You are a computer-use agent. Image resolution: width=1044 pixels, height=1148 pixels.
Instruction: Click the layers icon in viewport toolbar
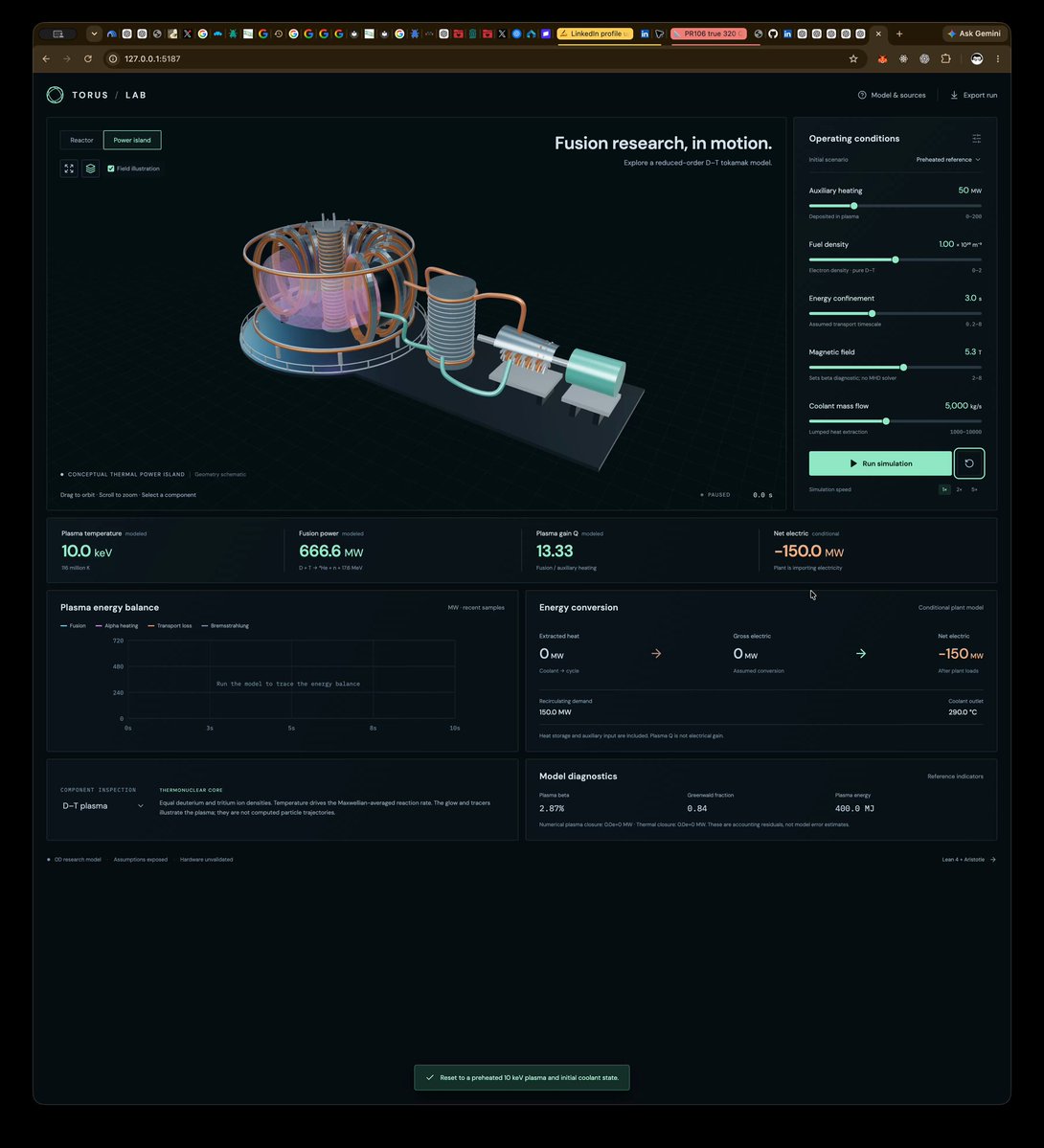click(90, 169)
